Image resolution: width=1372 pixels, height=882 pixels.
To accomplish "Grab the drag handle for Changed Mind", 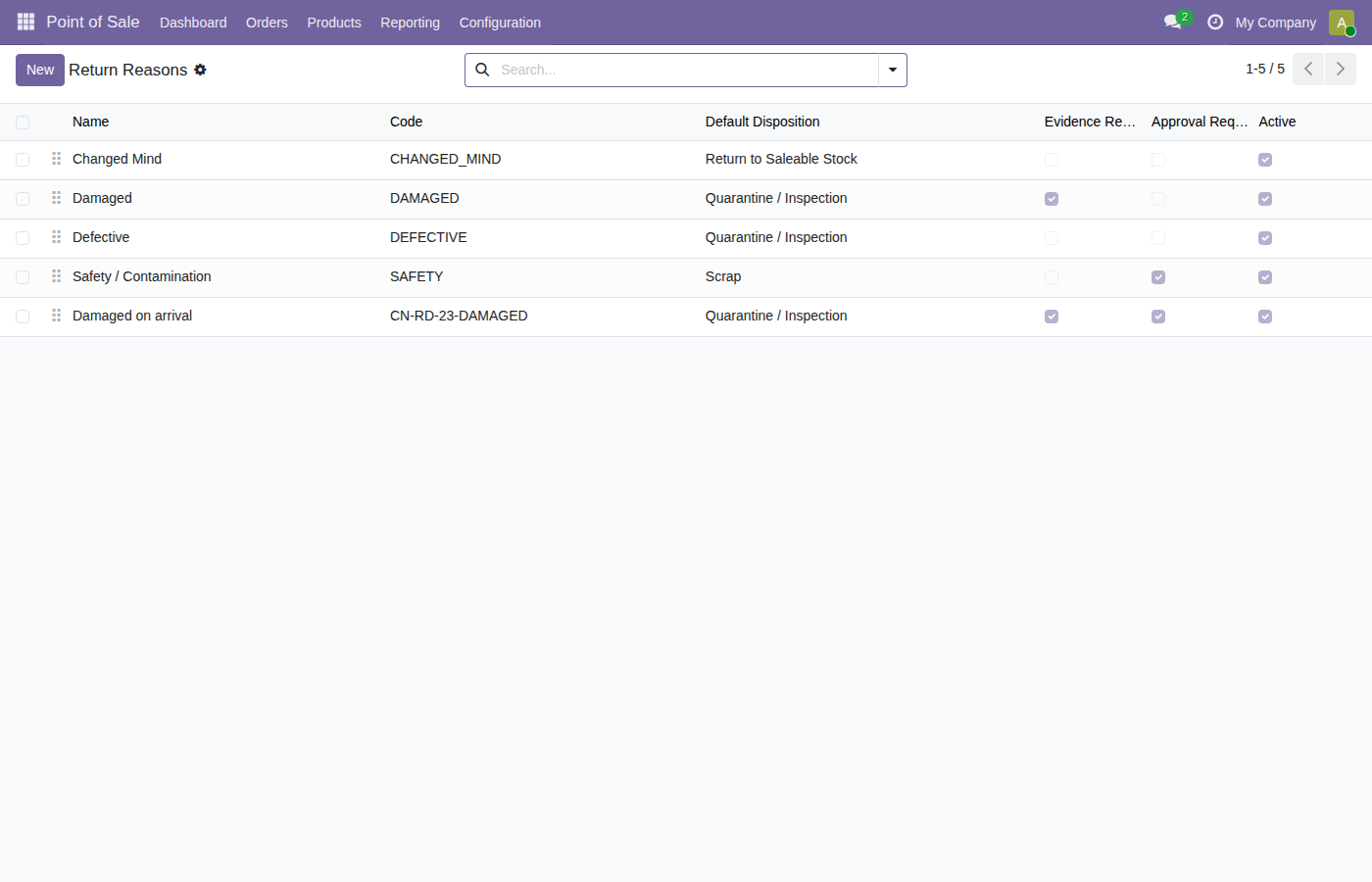I will click(56, 159).
